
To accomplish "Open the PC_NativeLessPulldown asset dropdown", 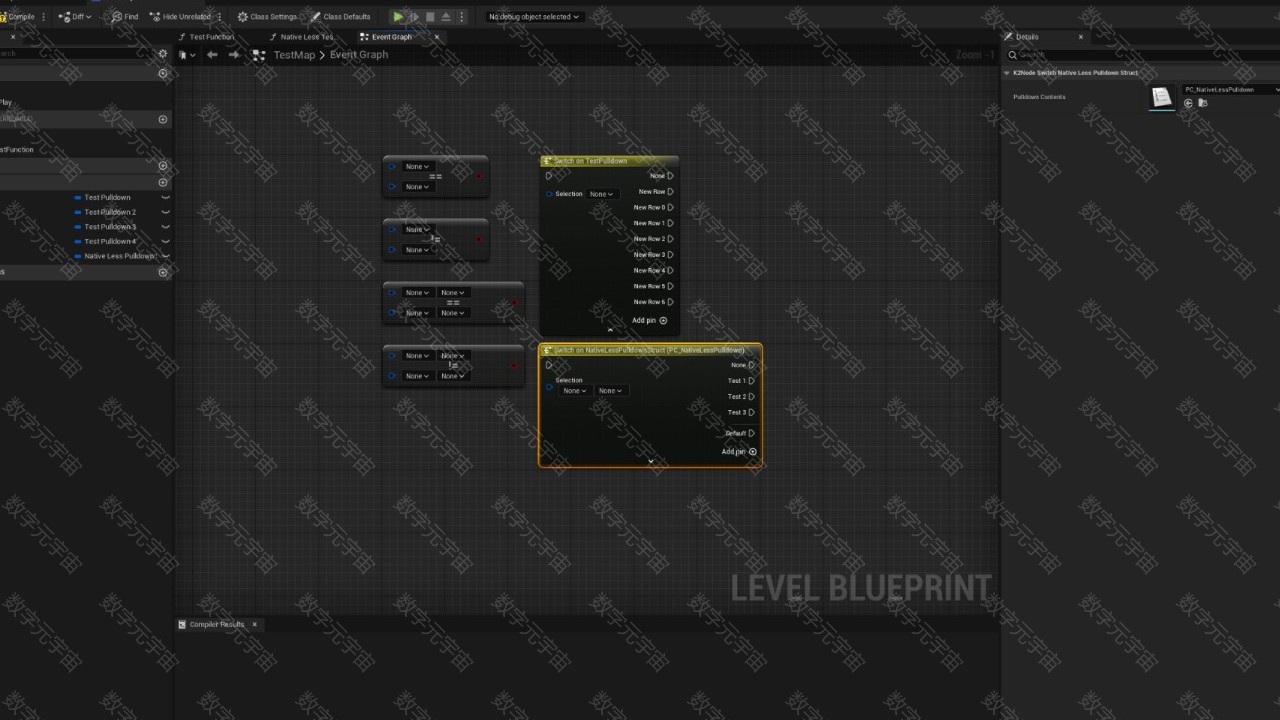I will tap(1231, 90).
